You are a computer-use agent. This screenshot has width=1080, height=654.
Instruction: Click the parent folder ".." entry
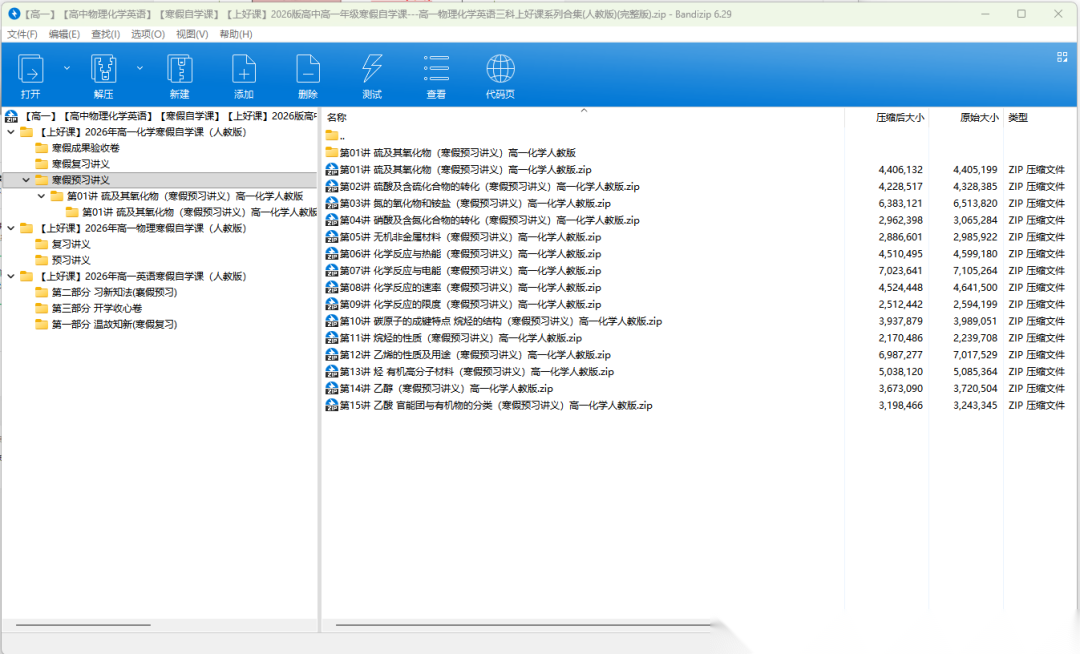point(341,136)
